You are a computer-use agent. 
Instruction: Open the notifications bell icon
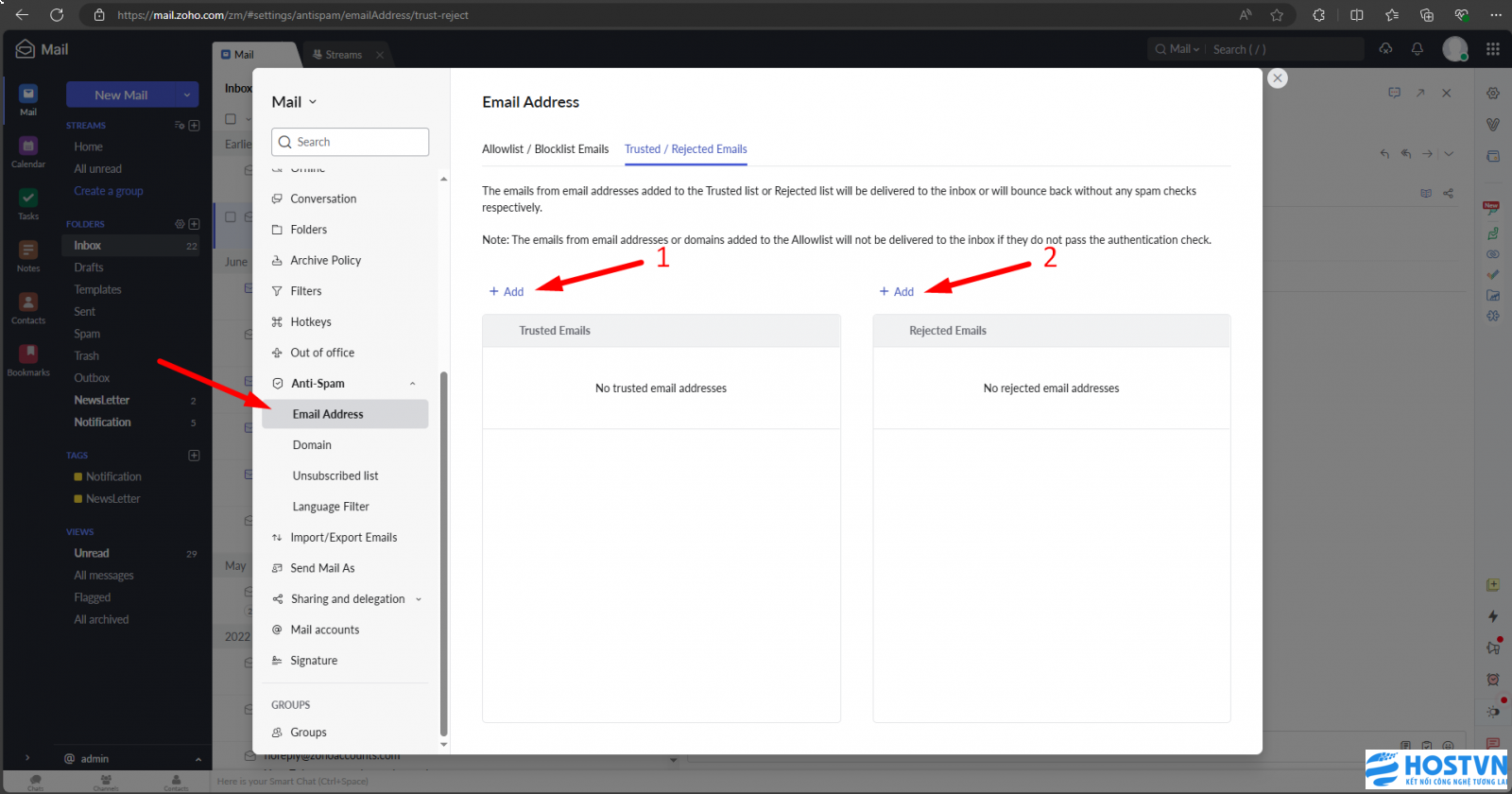[1417, 49]
